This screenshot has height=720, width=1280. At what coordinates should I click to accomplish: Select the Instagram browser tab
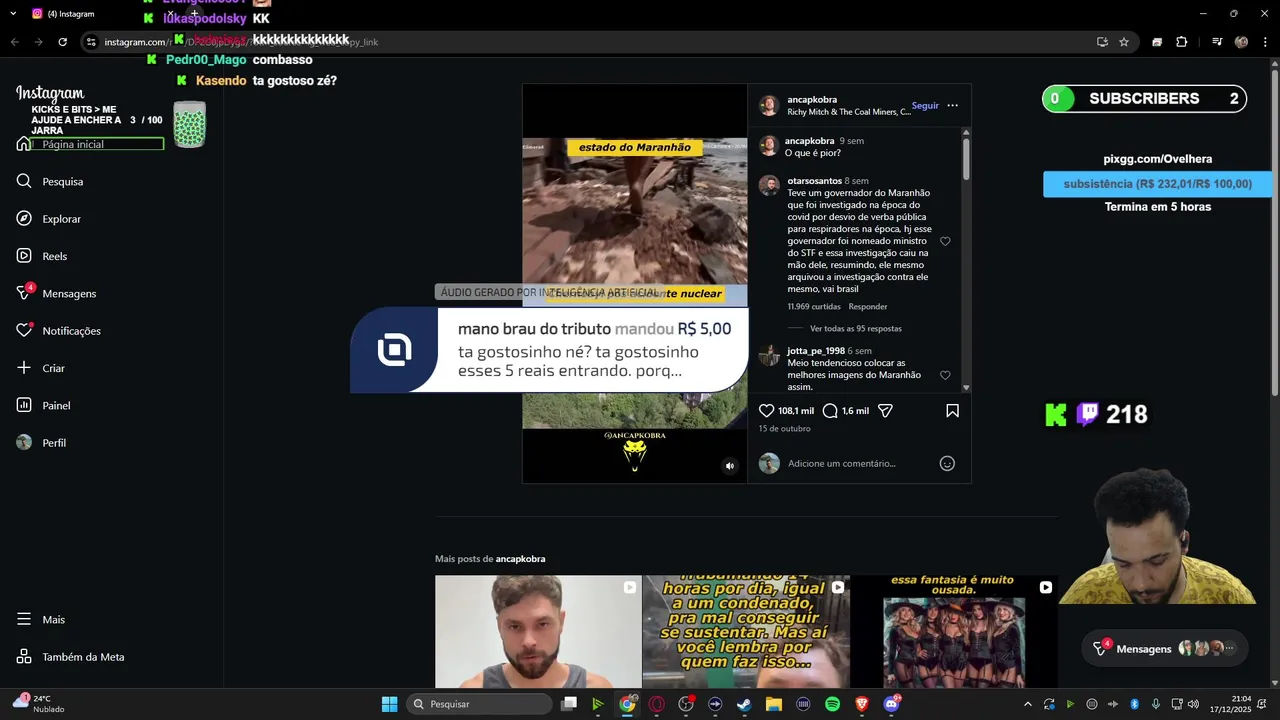(x=72, y=14)
